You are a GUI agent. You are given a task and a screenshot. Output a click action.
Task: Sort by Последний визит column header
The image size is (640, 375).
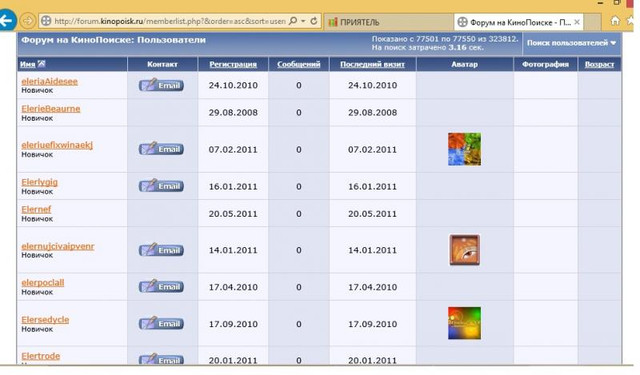[372, 64]
